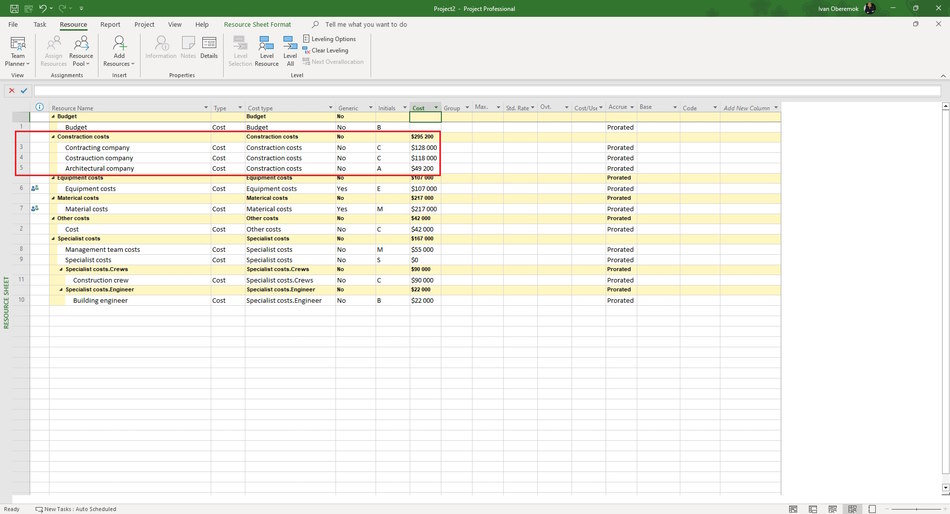The height and width of the screenshot is (514, 950).
Task: Open the Cost type column filter dropdown
Action: [x=330, y=108]
